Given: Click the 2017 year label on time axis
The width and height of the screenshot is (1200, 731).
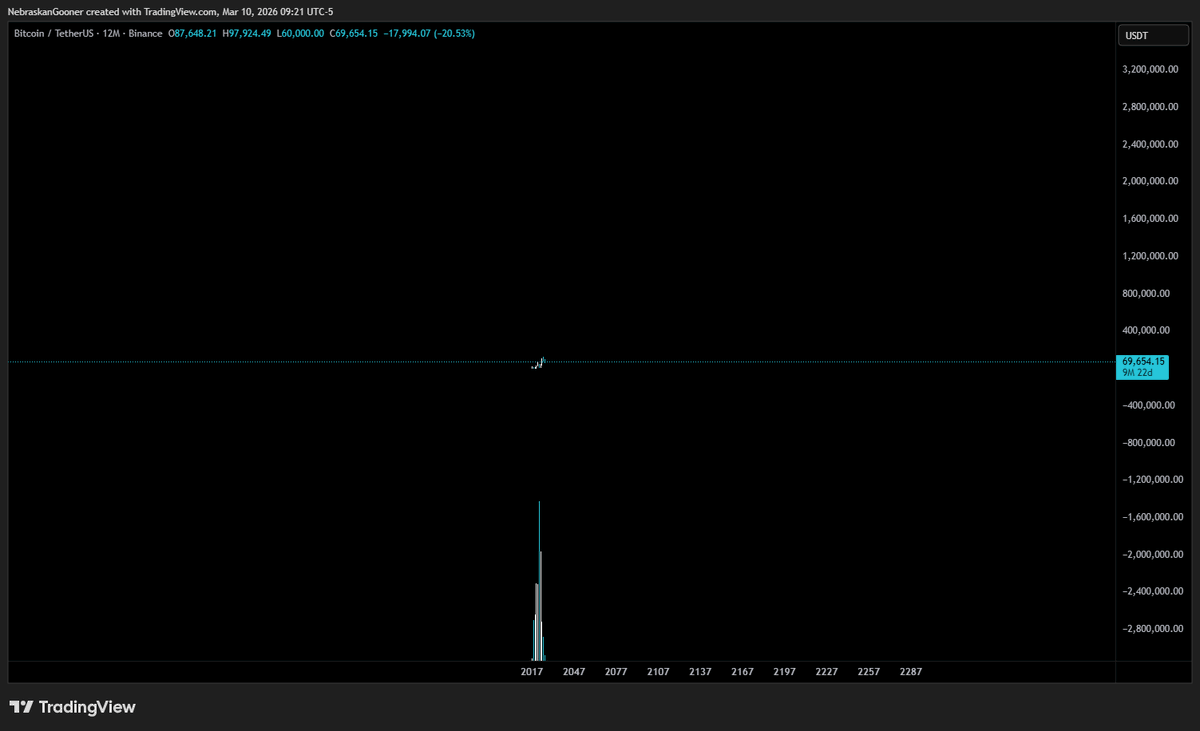Looking at the screenshot, I should click(x=532, y=671).
